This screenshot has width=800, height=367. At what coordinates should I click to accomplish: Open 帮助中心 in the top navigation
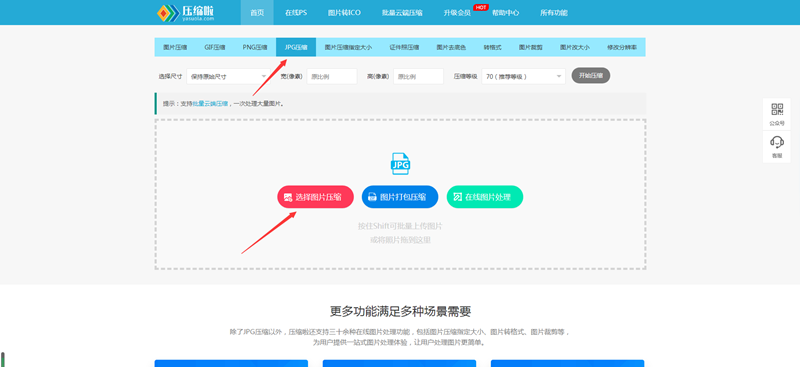point(506,13)
